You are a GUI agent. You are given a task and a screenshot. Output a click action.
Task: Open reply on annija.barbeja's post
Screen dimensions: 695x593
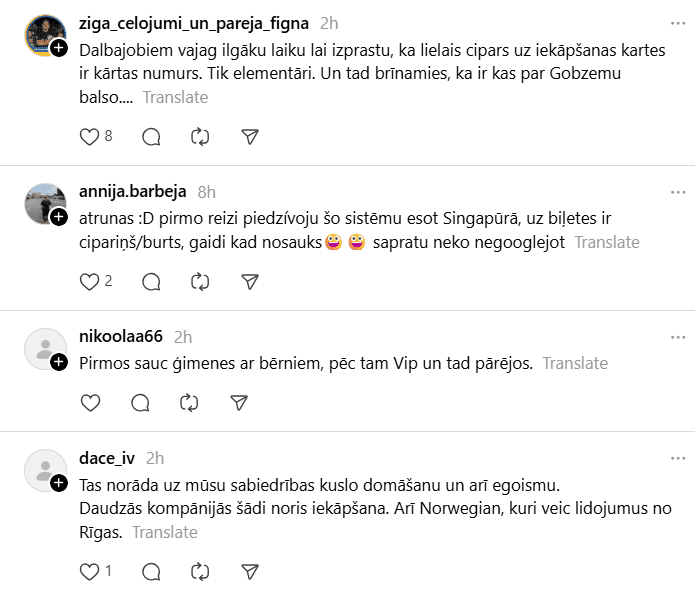[x=151, y=281]
